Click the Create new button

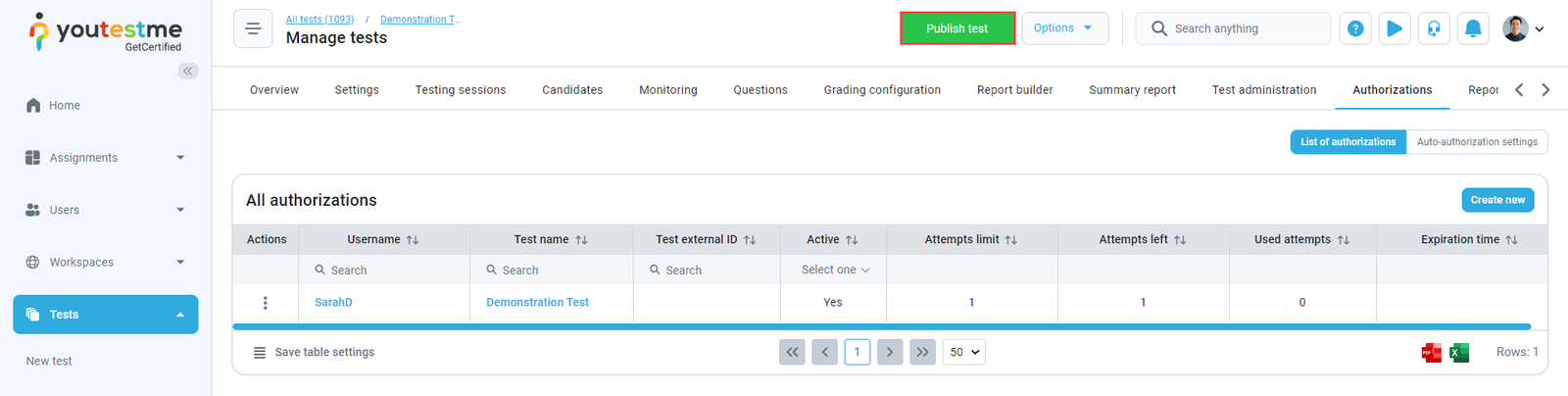tap(1497, 200)
